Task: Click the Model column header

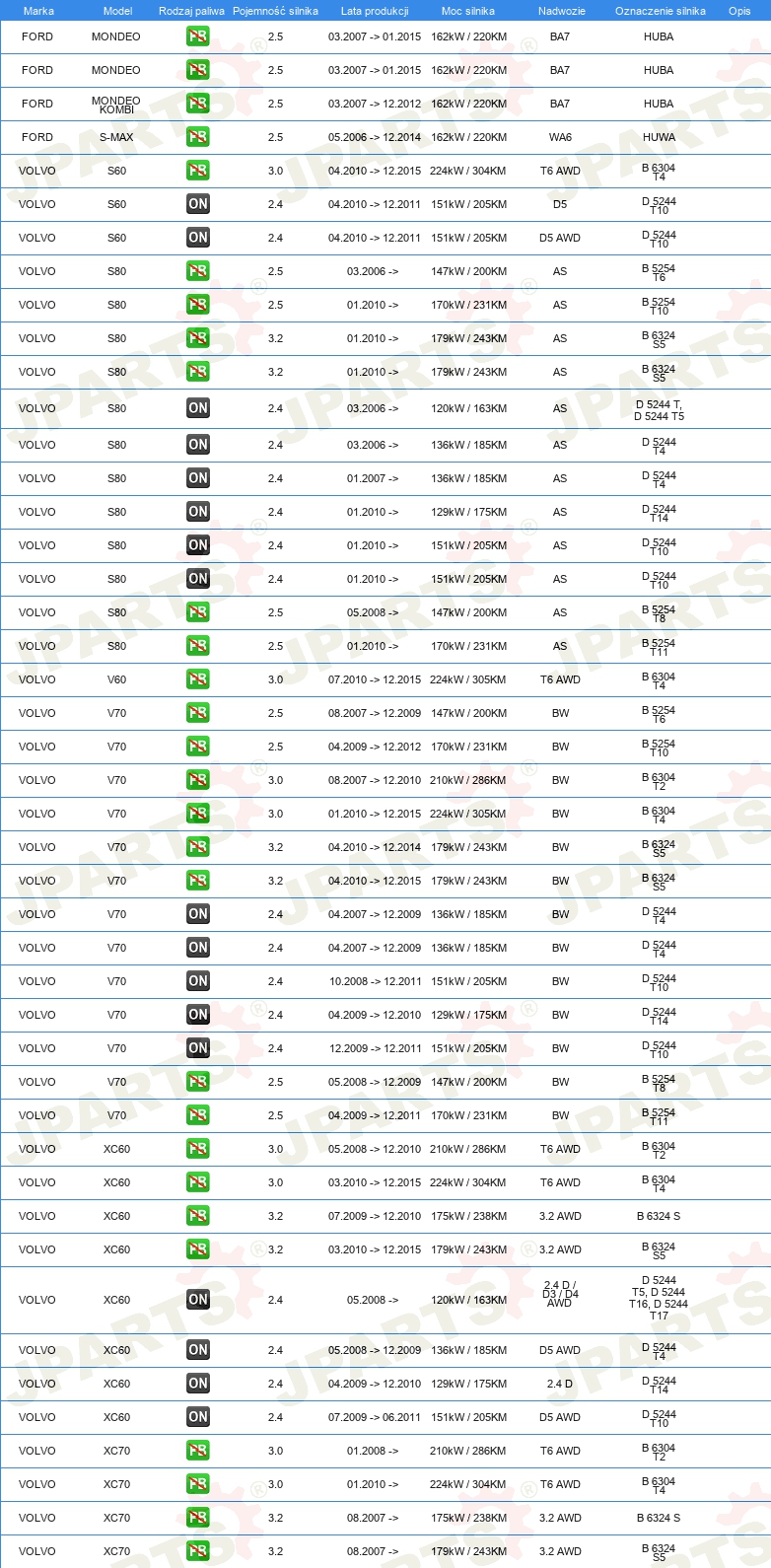Action: (117, 11)
